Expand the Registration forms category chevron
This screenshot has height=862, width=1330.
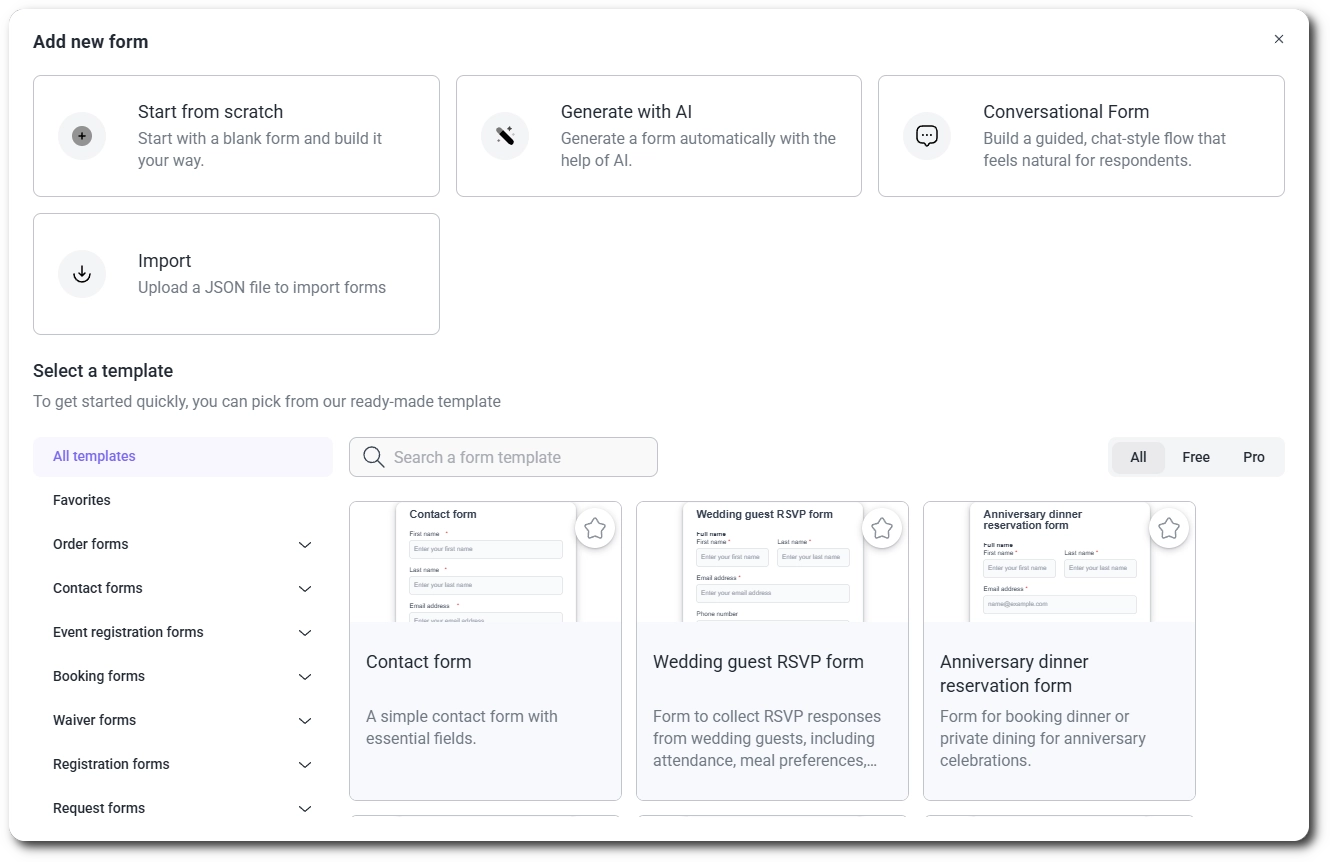[305, 765]
